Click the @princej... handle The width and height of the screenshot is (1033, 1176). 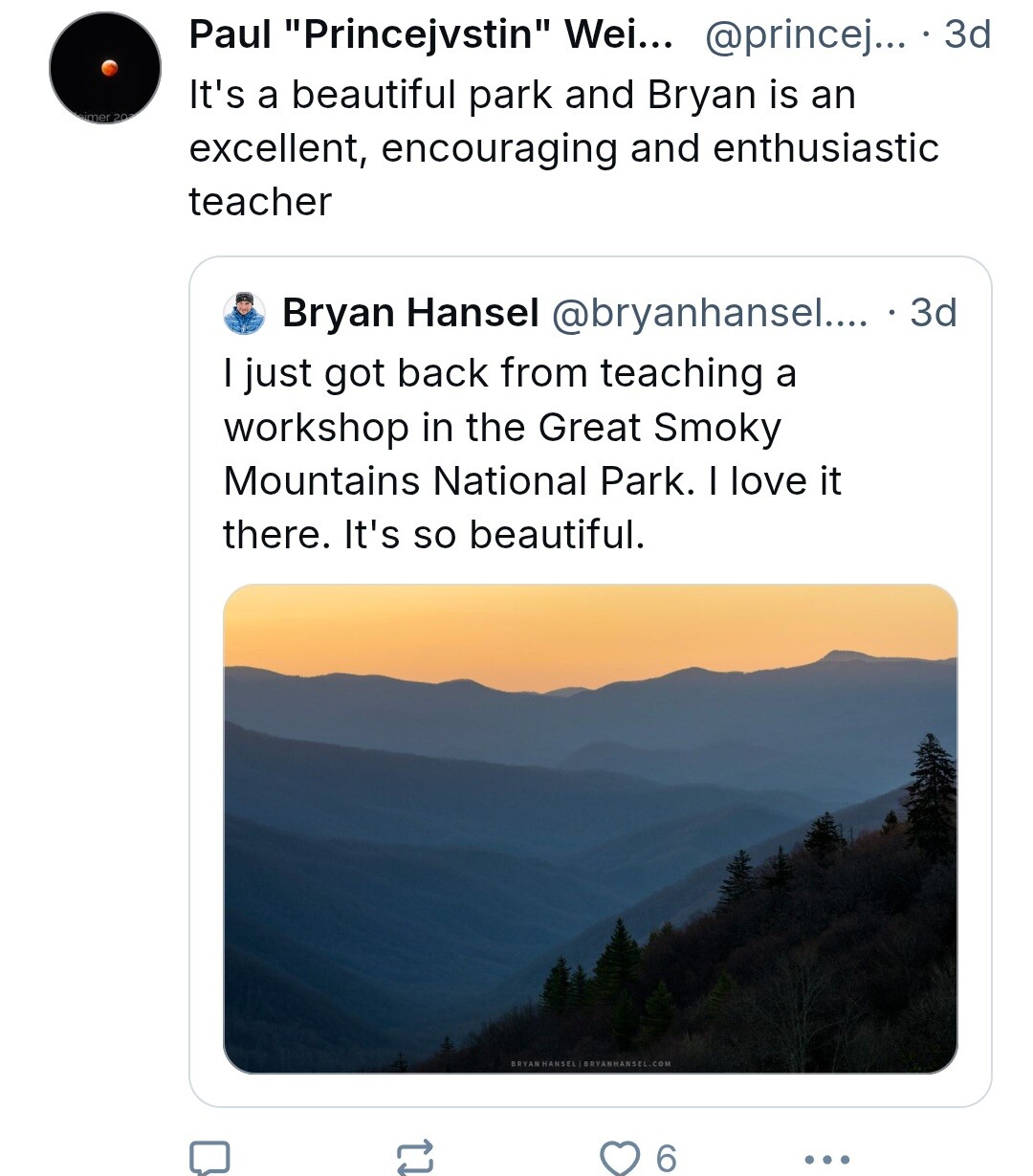[804, 35]
